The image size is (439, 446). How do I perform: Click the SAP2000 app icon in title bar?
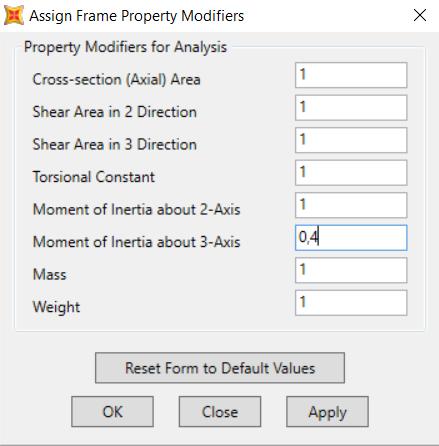pos(14,16)
